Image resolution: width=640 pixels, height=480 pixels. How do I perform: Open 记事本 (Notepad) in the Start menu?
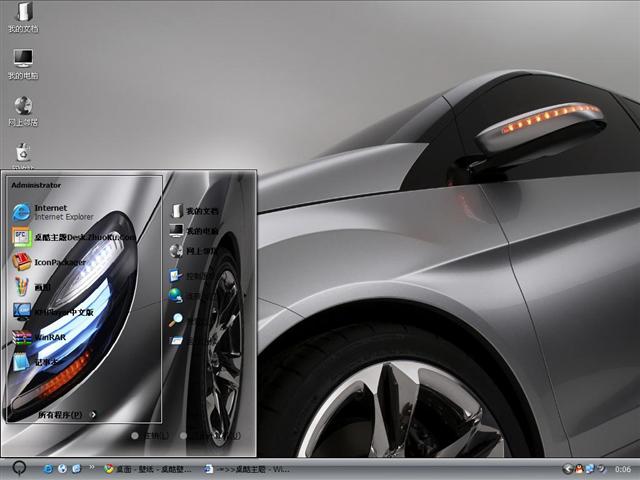click(37, 362)
